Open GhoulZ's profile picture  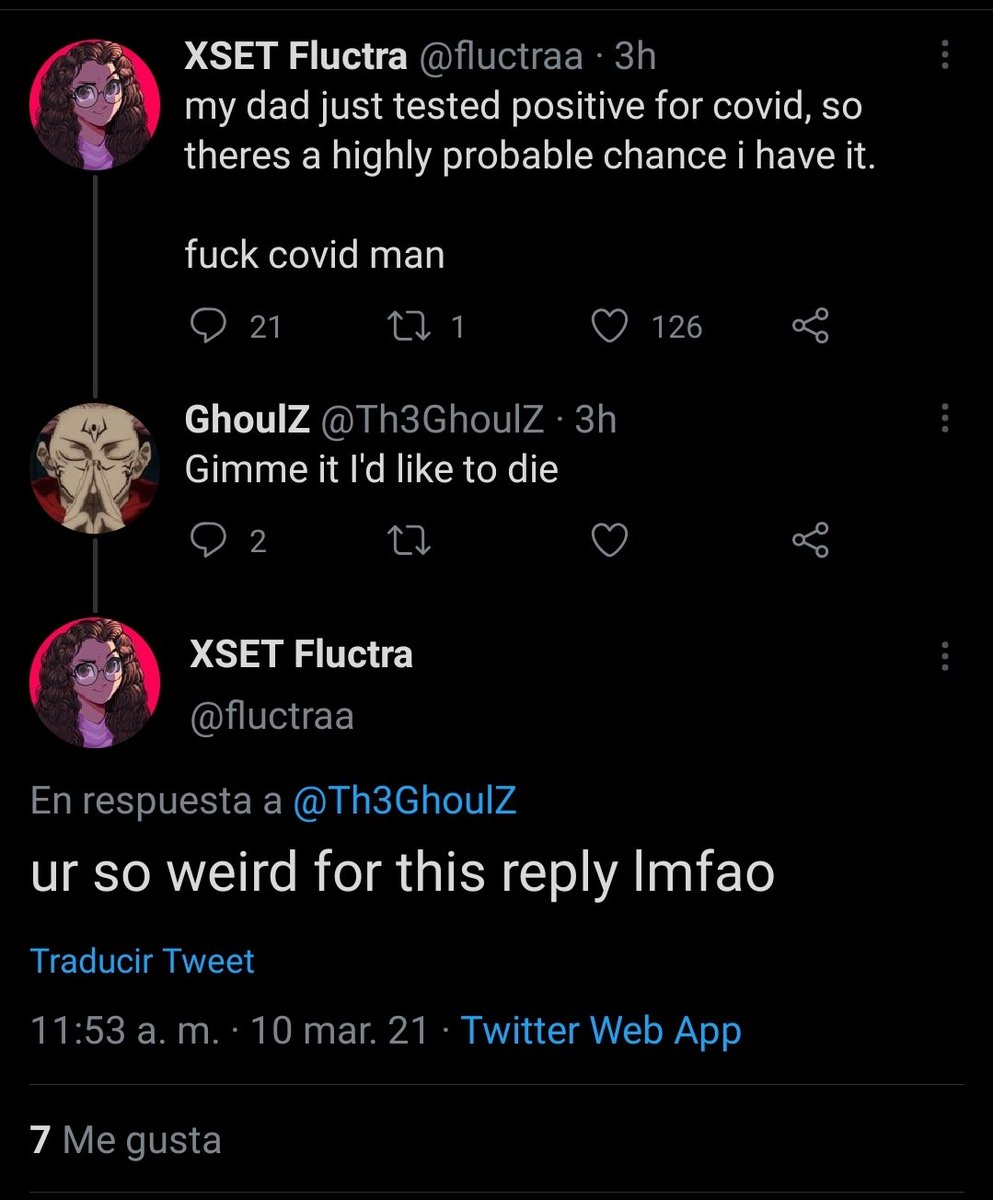coord(96,468)
